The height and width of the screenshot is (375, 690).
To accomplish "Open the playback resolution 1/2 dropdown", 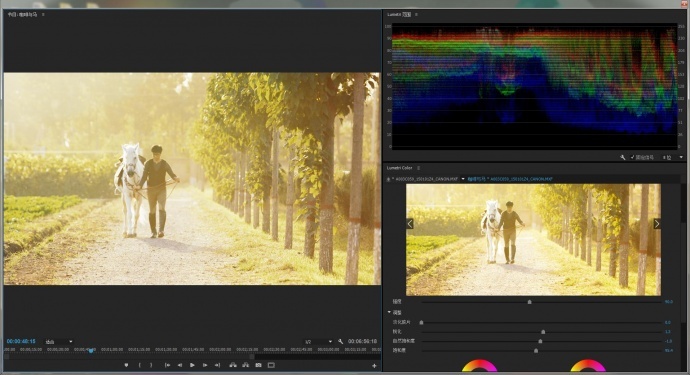I will click(319, 342).
